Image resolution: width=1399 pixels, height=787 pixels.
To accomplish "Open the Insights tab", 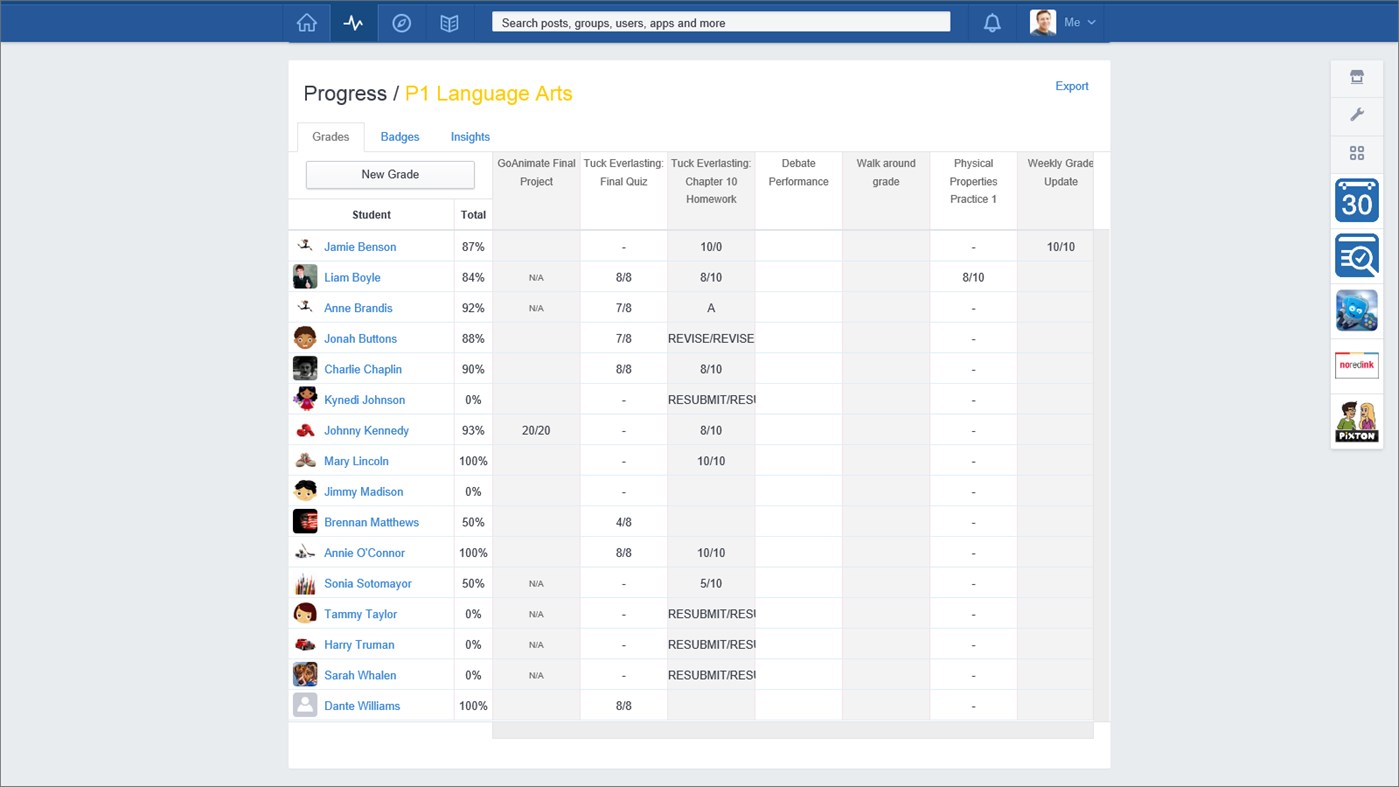I will [x=469, y=137].
